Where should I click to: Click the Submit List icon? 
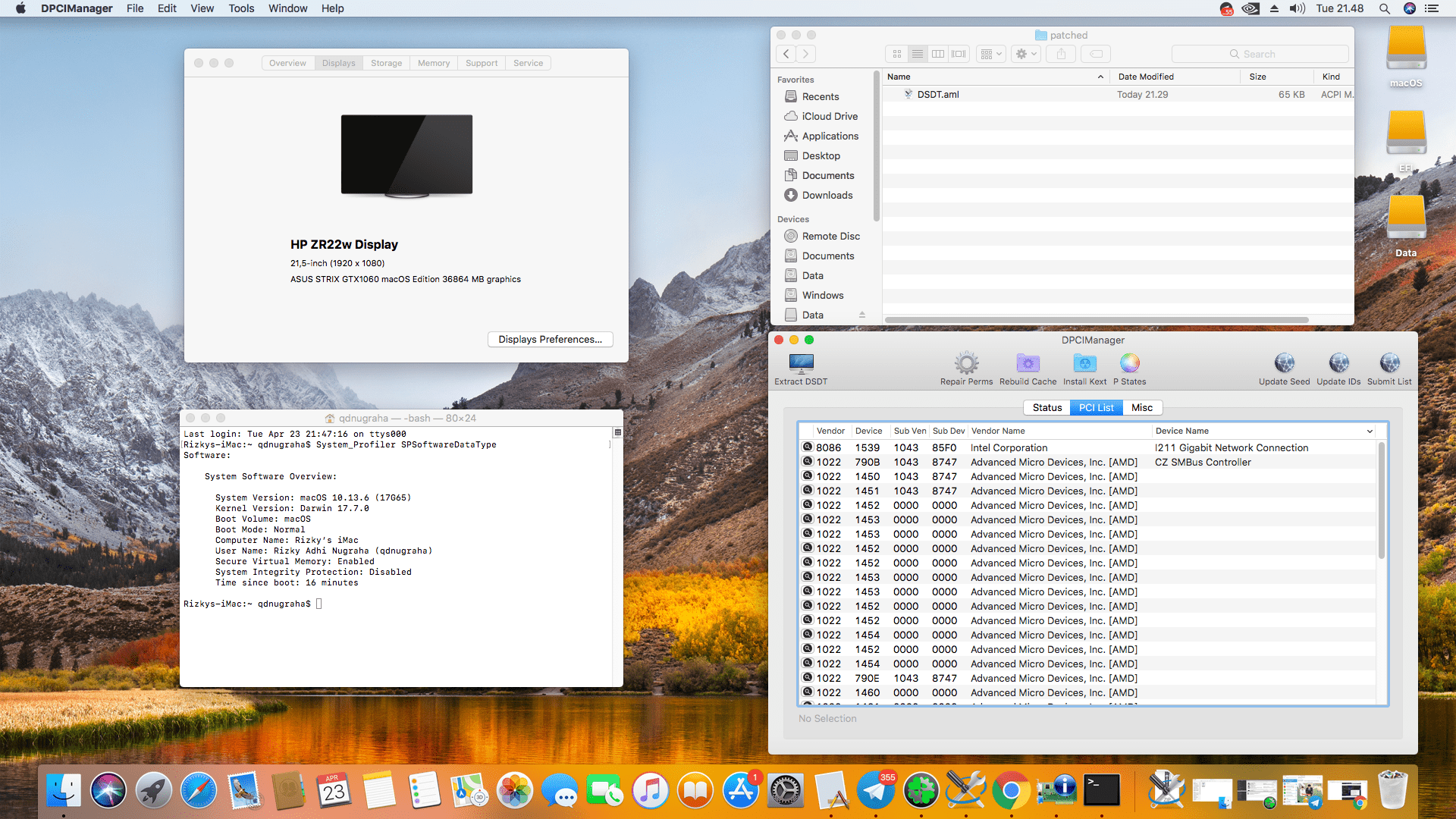pyautogui.click(x=1389, y=363)
